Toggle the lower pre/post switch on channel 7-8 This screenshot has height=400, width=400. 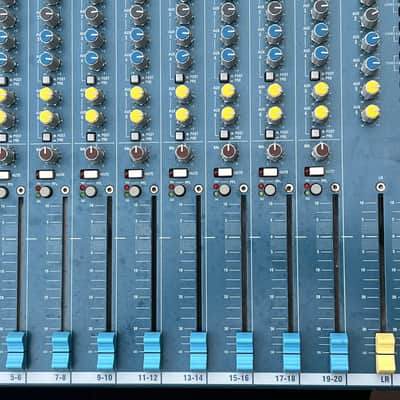[47, 137]
